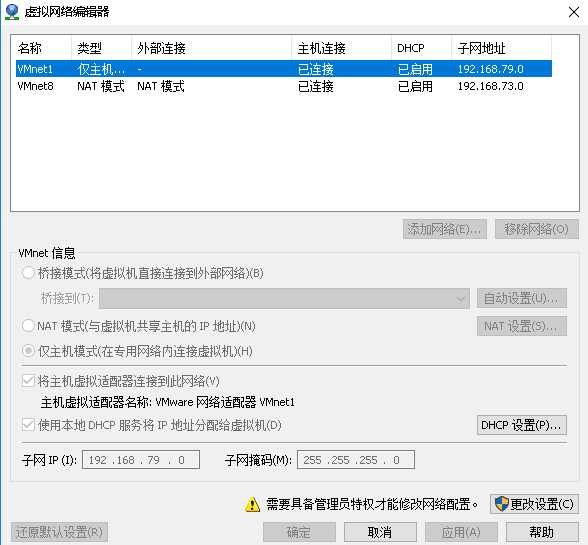Open NAT 设置(S) dialog
This screenshot has height=545, width=588.
pyautogui.click(x=522, y=326)
